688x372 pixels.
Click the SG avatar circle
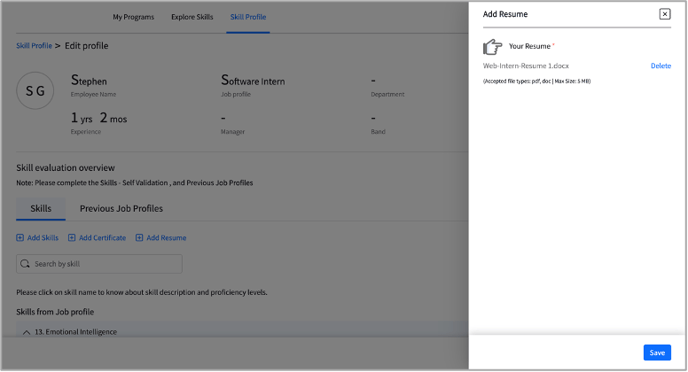click(x=35, y=91)
